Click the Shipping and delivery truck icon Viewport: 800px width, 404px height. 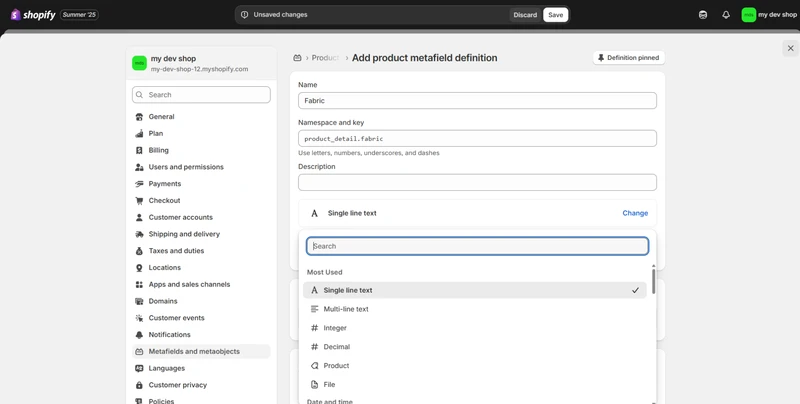coord(139,234)
